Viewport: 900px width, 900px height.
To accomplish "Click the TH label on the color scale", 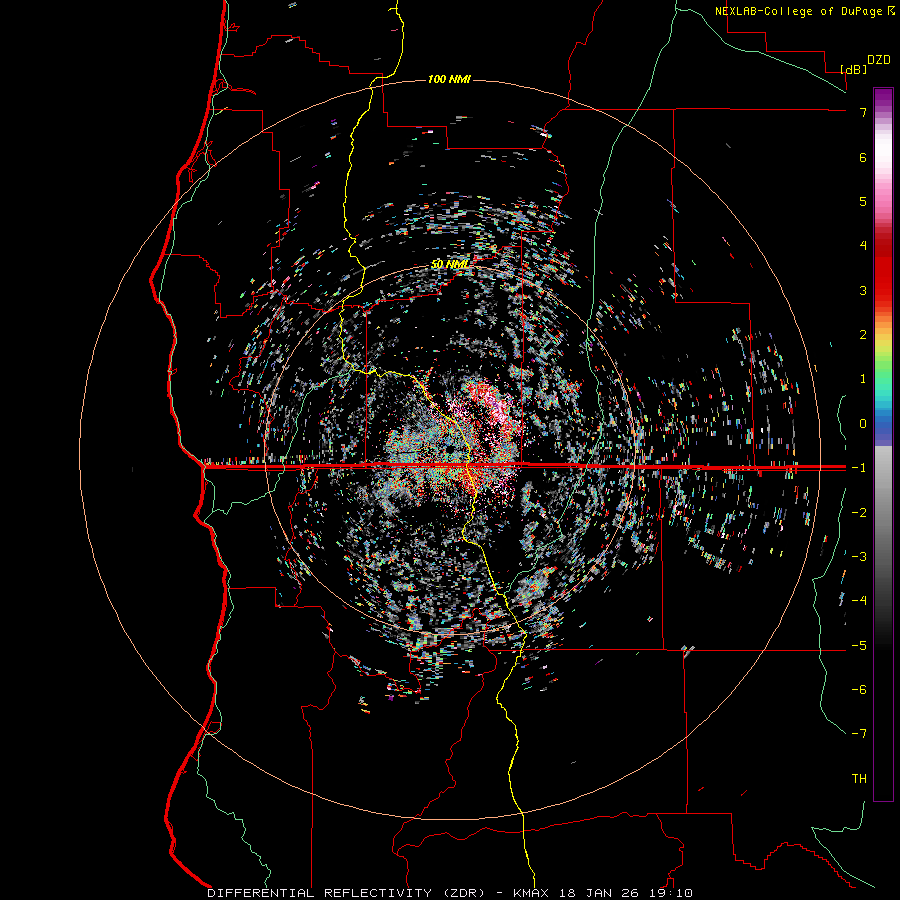I will [x=859, y=779].
